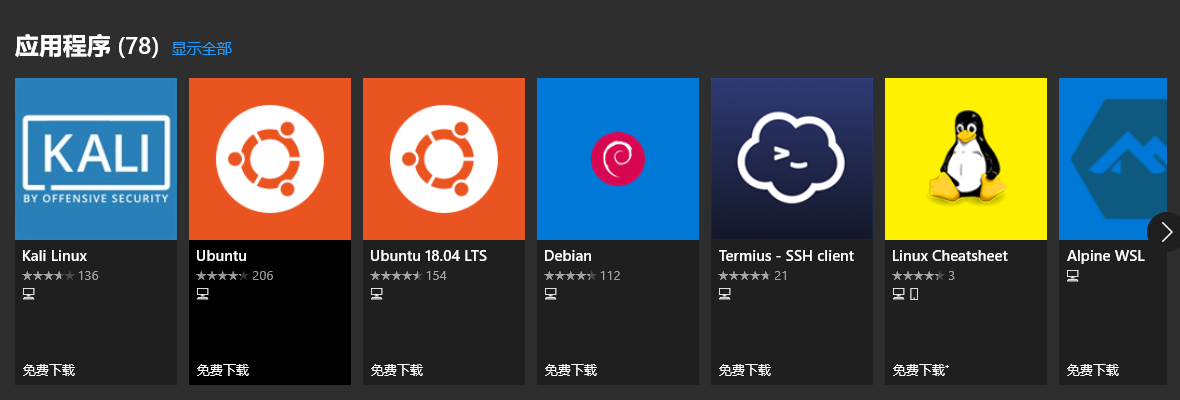The width and height of the screenshot is (1180, 400).
Task: Click the PC device icon under Ubuntu
Action: [202, 294]
